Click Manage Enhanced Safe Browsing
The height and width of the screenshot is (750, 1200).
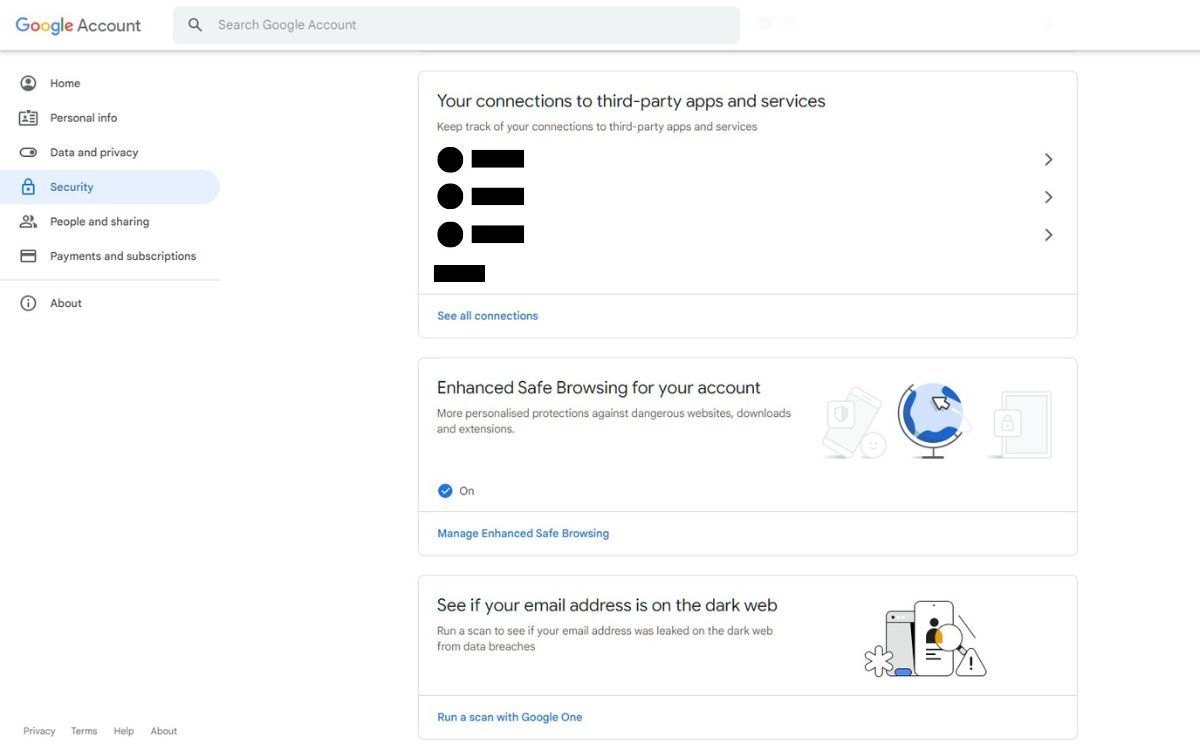[522, 533]
